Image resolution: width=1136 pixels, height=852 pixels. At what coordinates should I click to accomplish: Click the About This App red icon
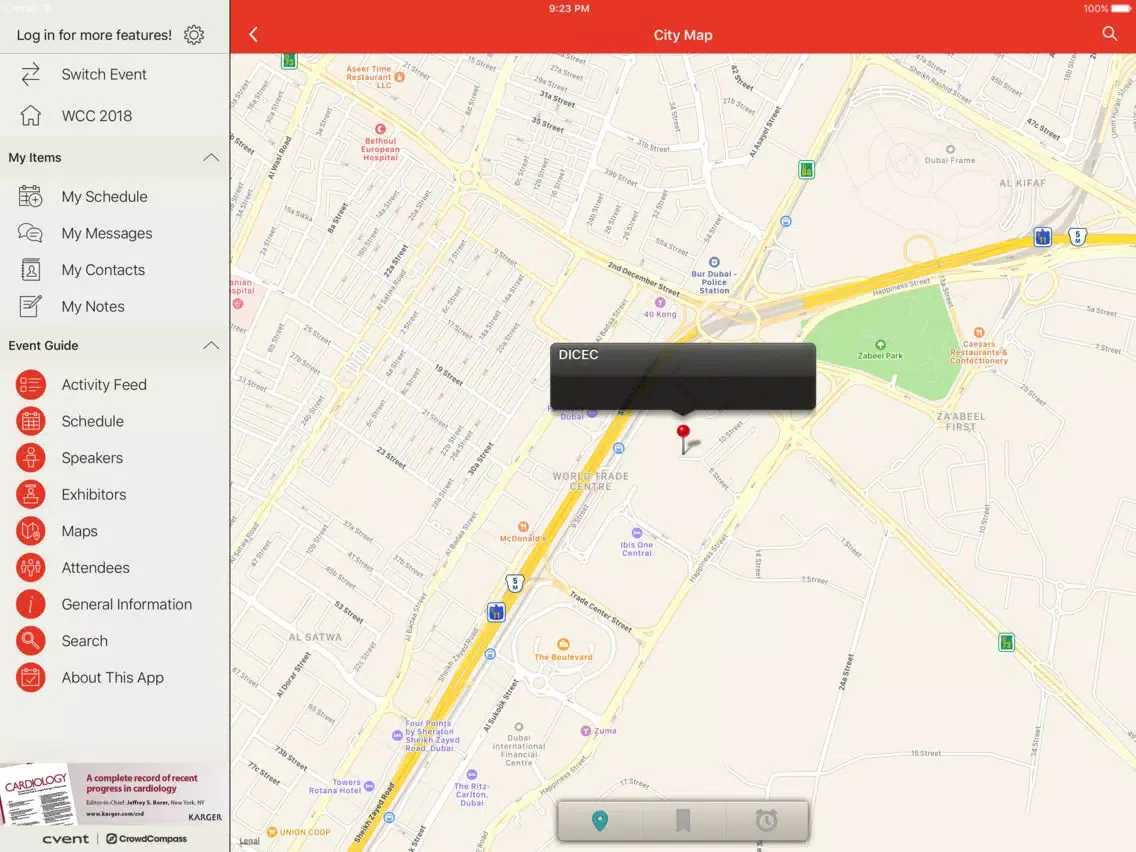pos(30,677)
